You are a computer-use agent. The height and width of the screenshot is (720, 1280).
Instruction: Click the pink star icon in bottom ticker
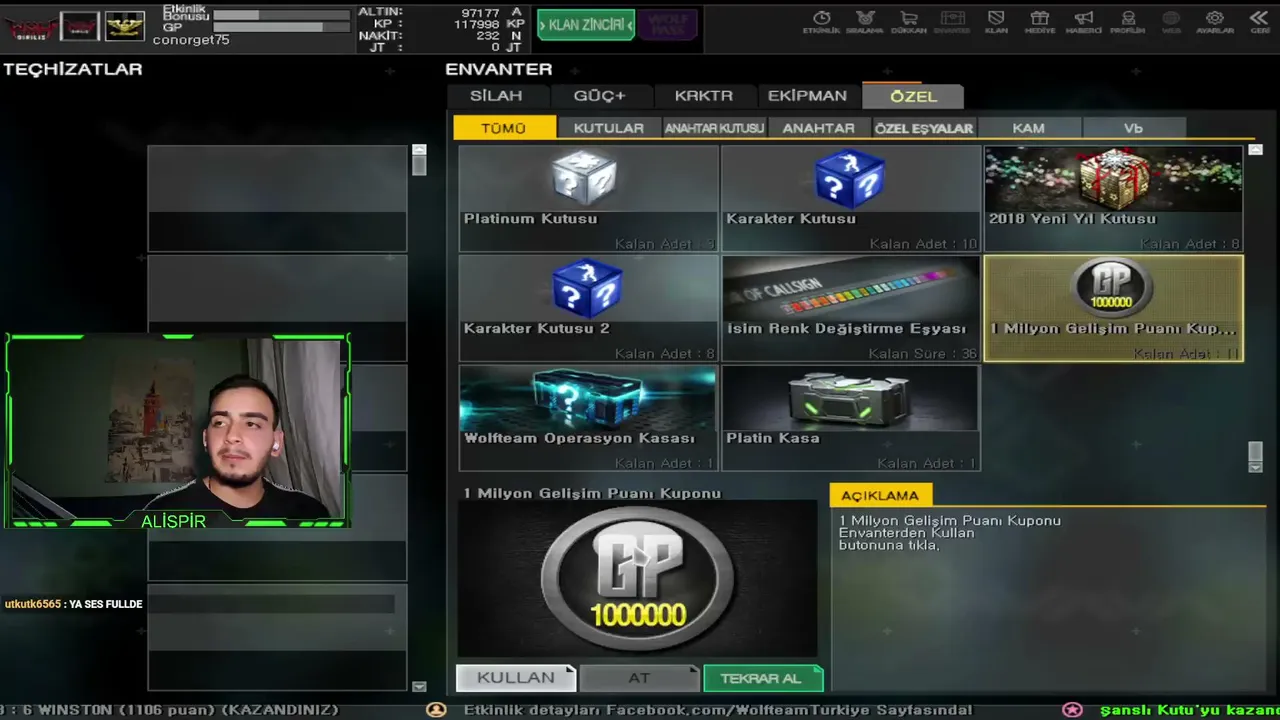[1072, 709]
